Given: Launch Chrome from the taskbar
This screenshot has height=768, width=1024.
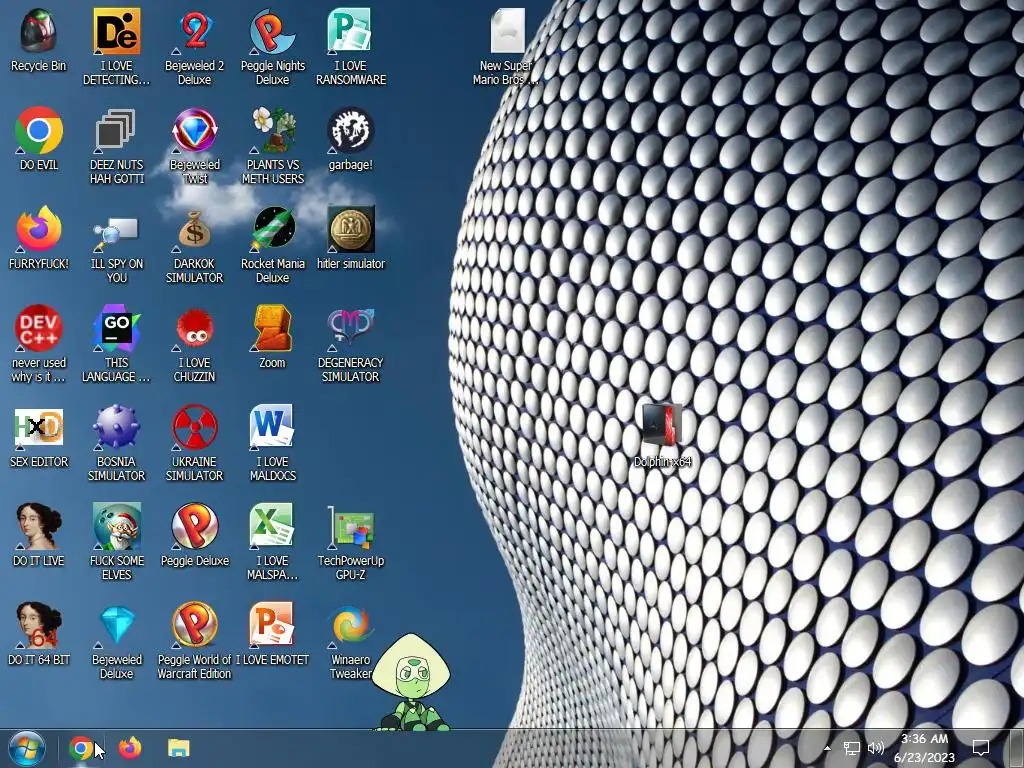Looking at the screenshot, I should [81, 748].
